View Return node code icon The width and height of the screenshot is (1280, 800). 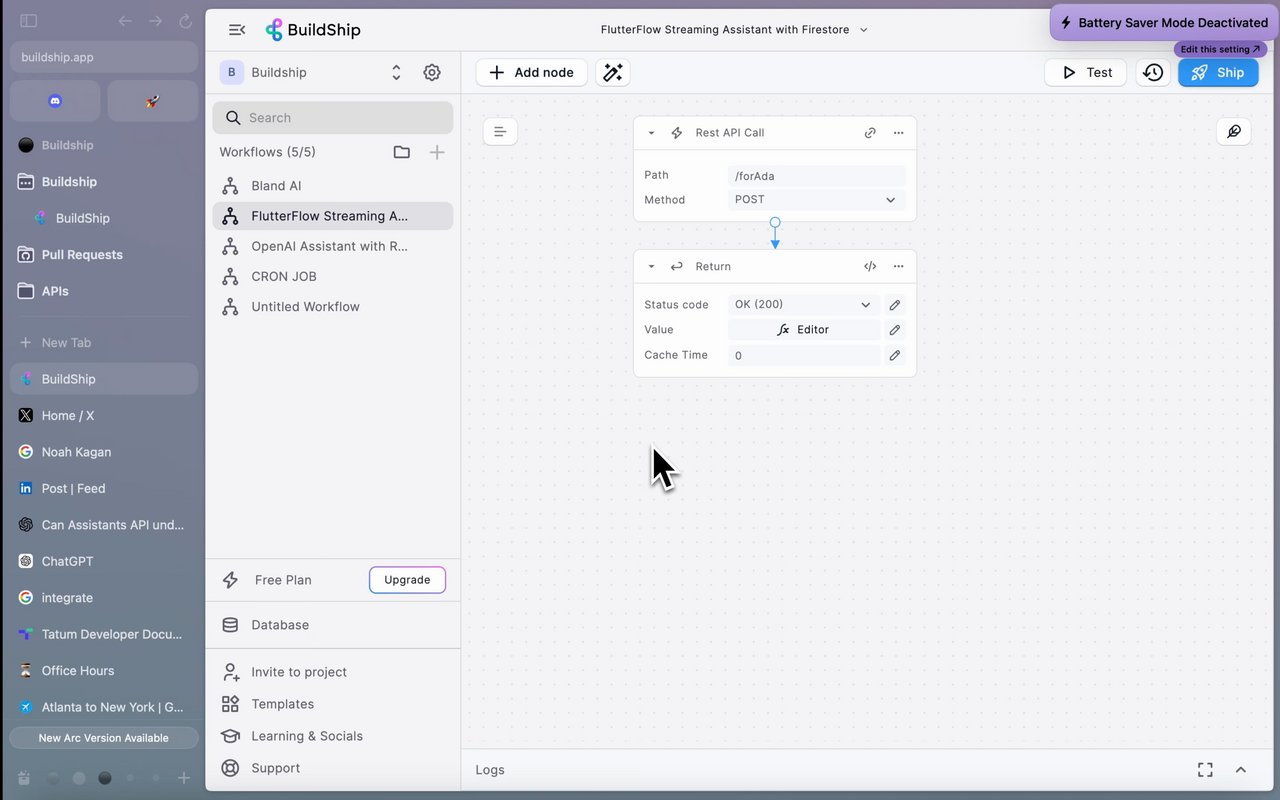(x=870, y=267)
